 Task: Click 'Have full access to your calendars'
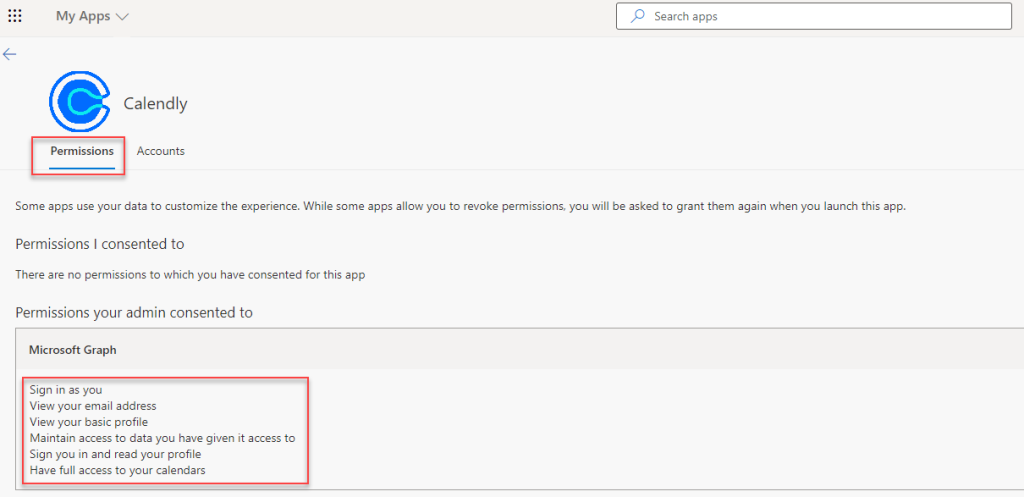118,470
